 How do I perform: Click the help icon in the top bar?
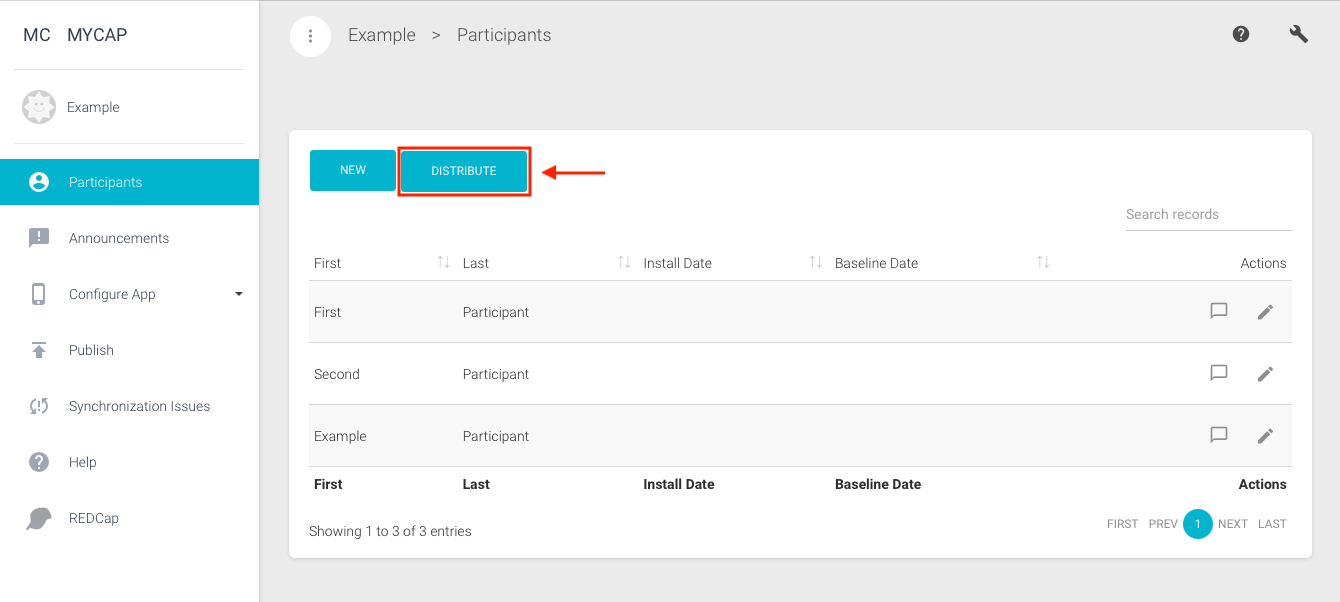point(1241,33)
